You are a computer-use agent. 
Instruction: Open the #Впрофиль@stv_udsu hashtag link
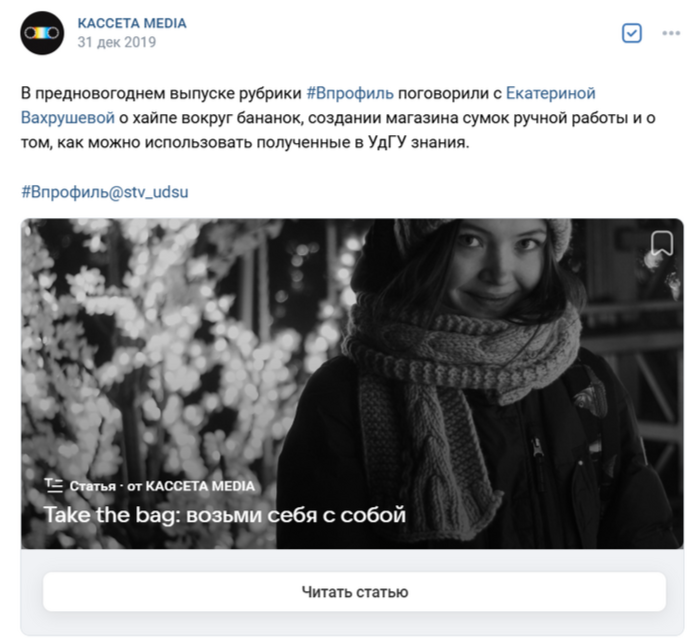point(105,192)
